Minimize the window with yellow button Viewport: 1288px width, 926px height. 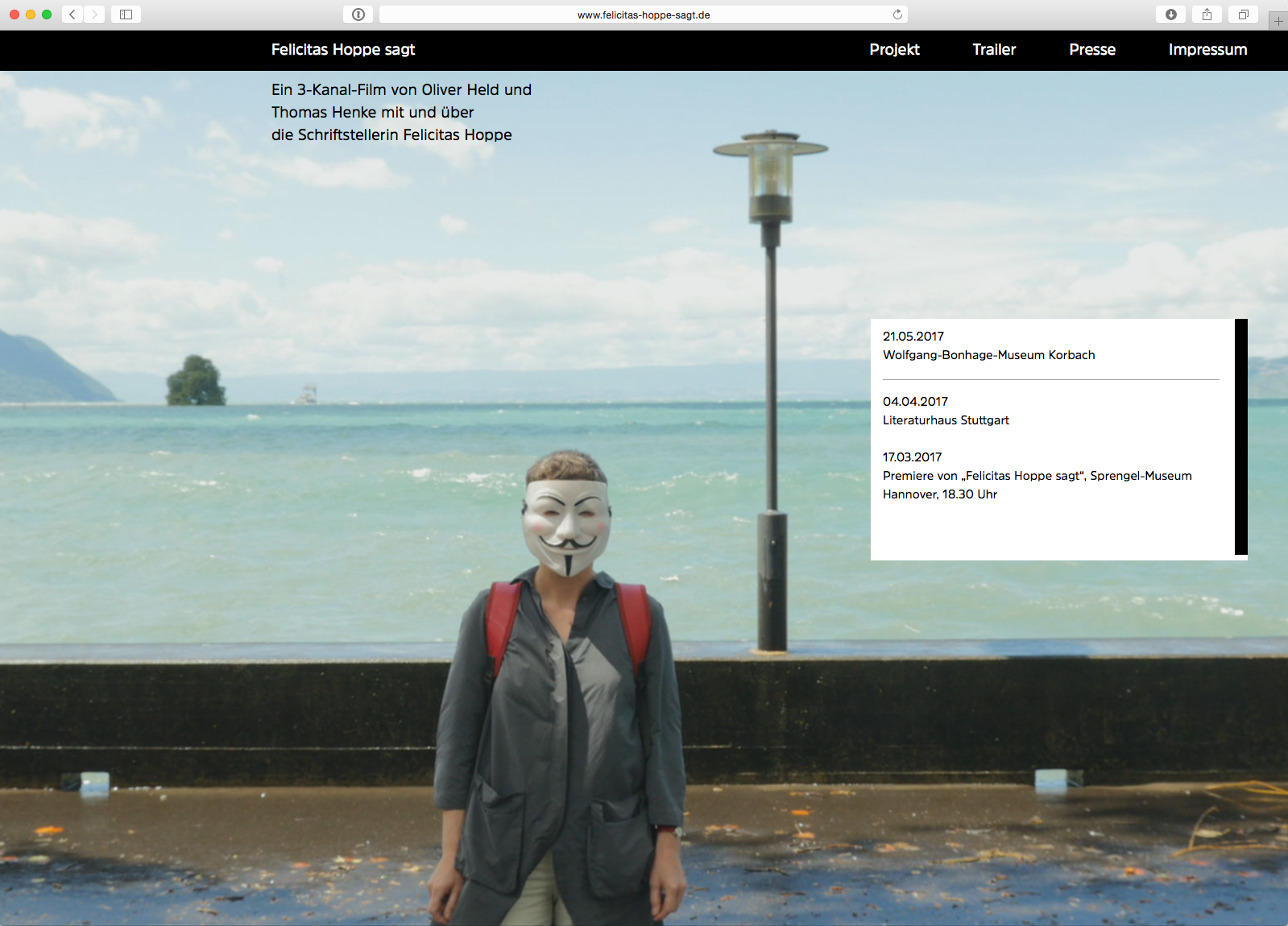click(31, 14)
